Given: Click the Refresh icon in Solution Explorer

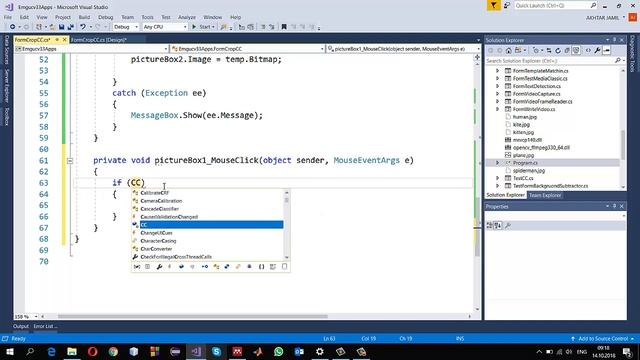Looking at the screenshot, I should [x=558, y=51].
